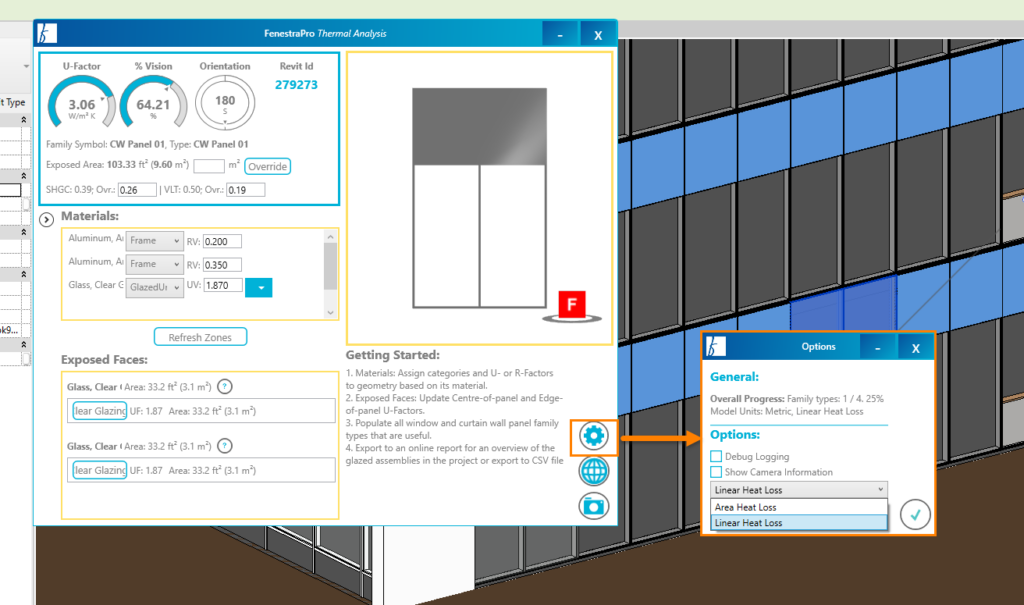Click the VLT override field 0.19
This screenshot has width=1024, height=605.
point(246,190)
